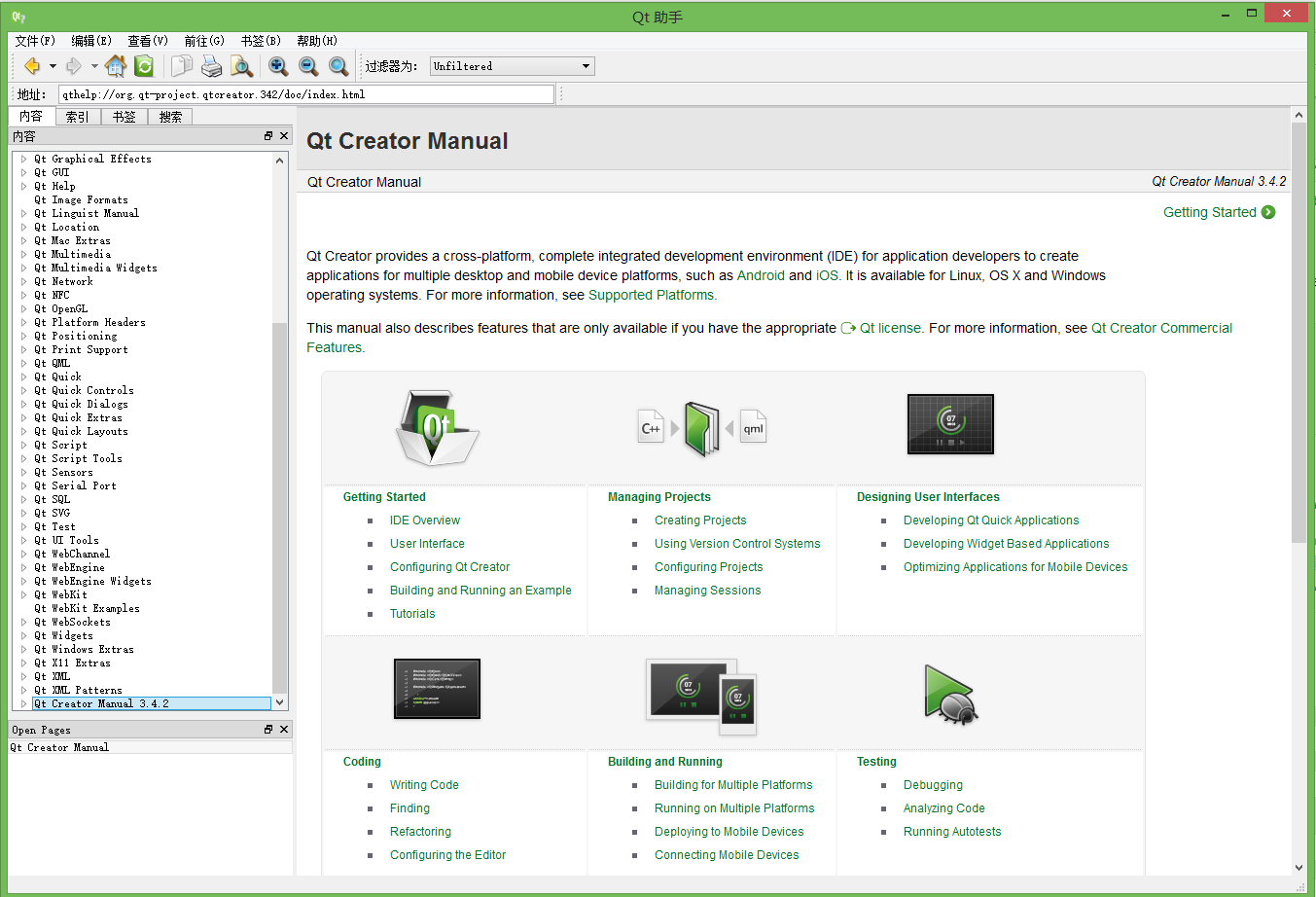
Task: Open the Creating Projects link
Action: pos(700,520)
